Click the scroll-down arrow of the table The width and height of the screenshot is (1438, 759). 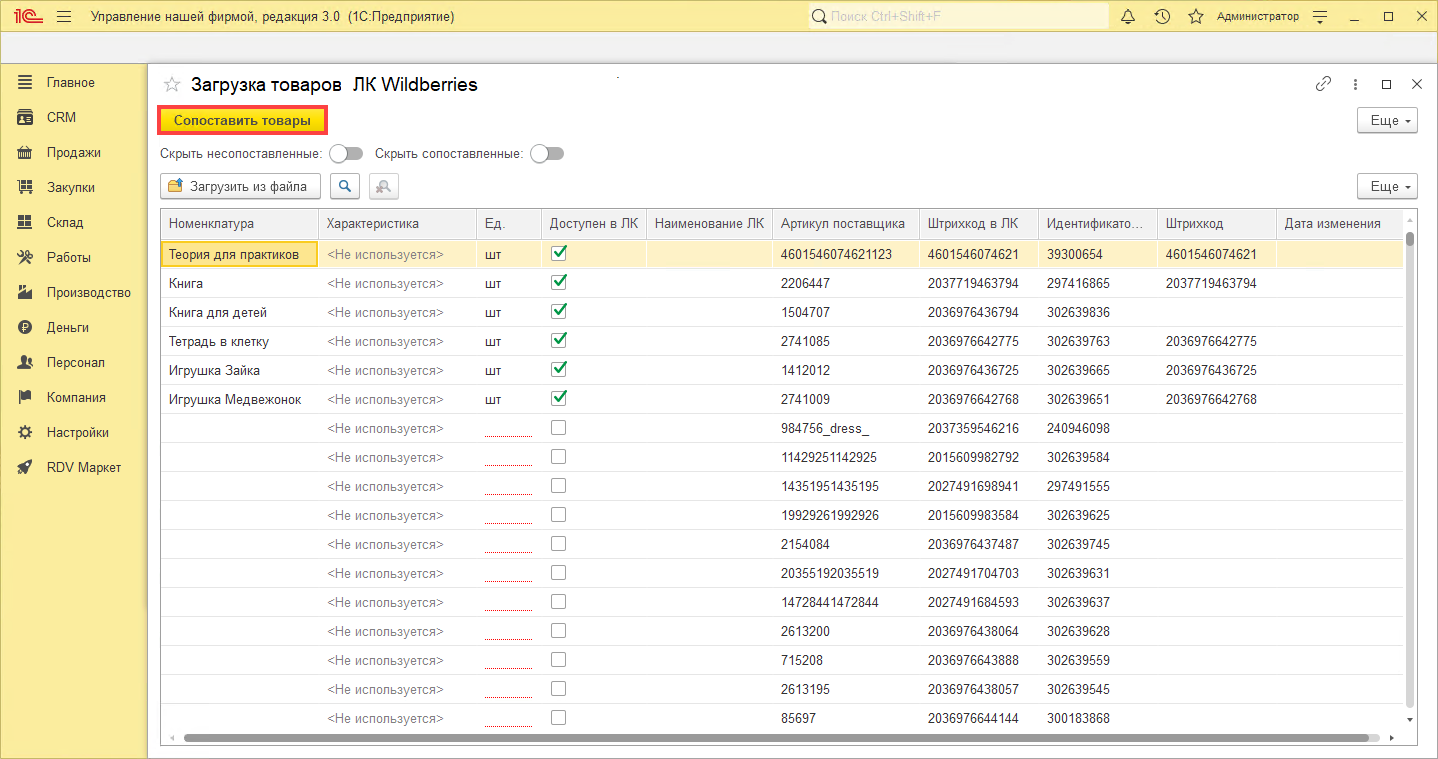[x=1410, y=719]
